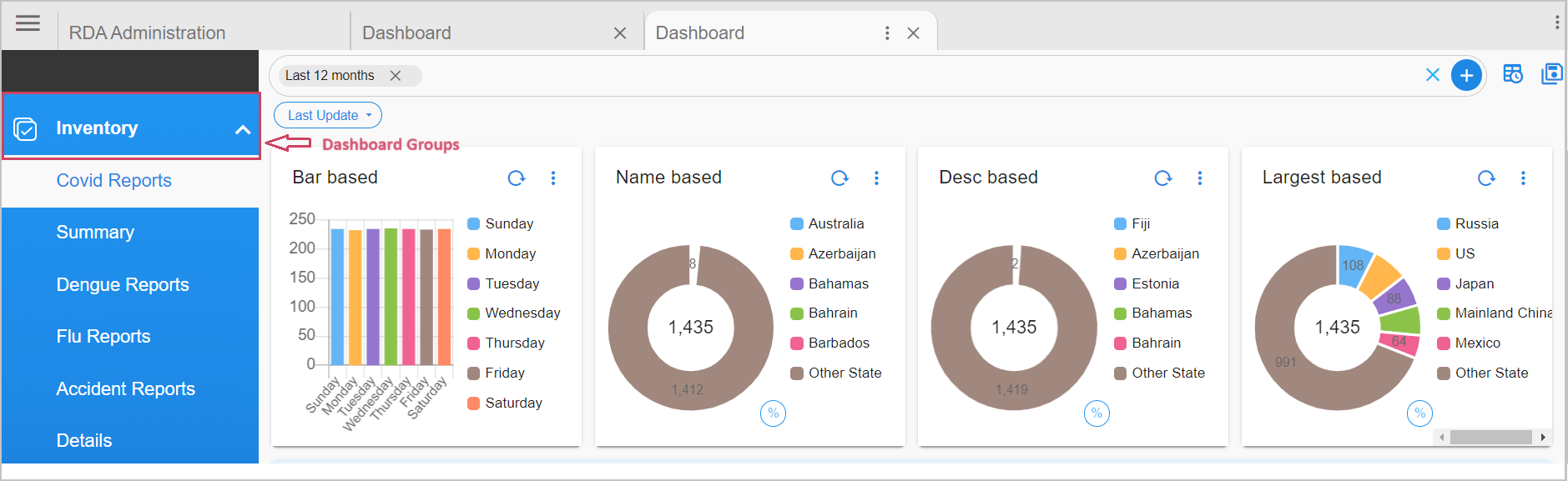Open the active Dashboard tab options menu
The image size is (1568, 481).
pyautogui.click(x=886, y=33)
